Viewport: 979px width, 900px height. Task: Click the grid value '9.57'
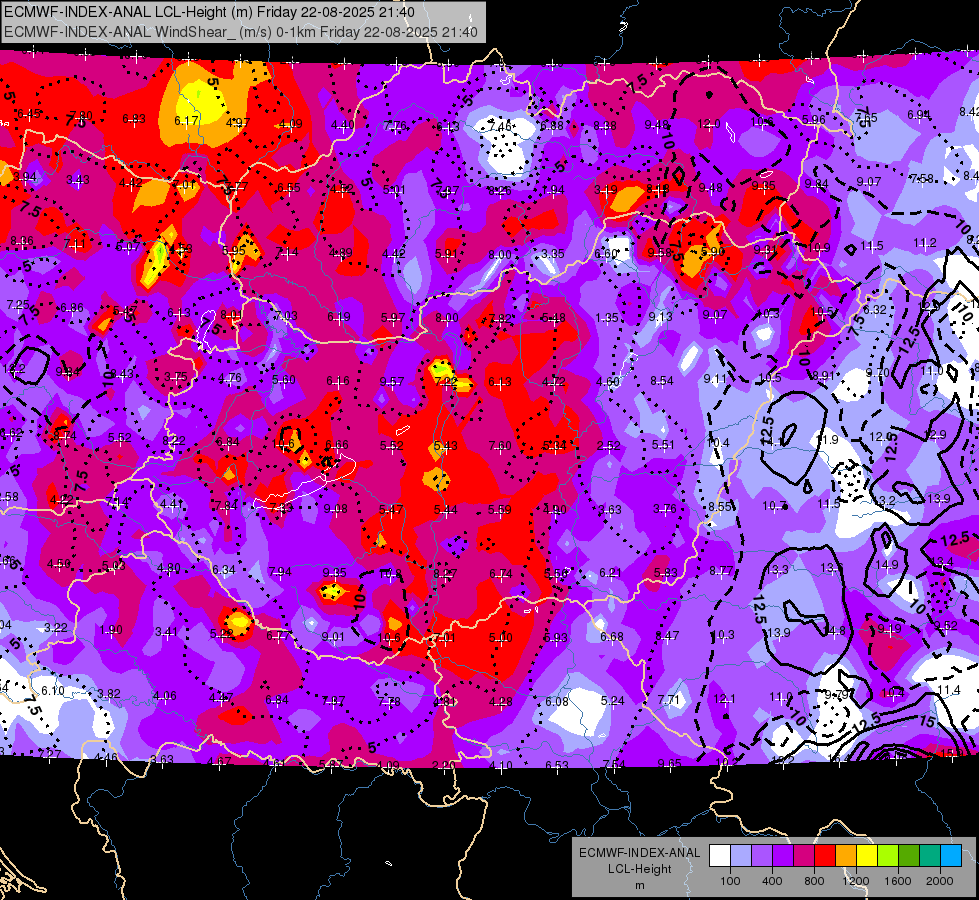pyautogui.click(x=391, y=382)
